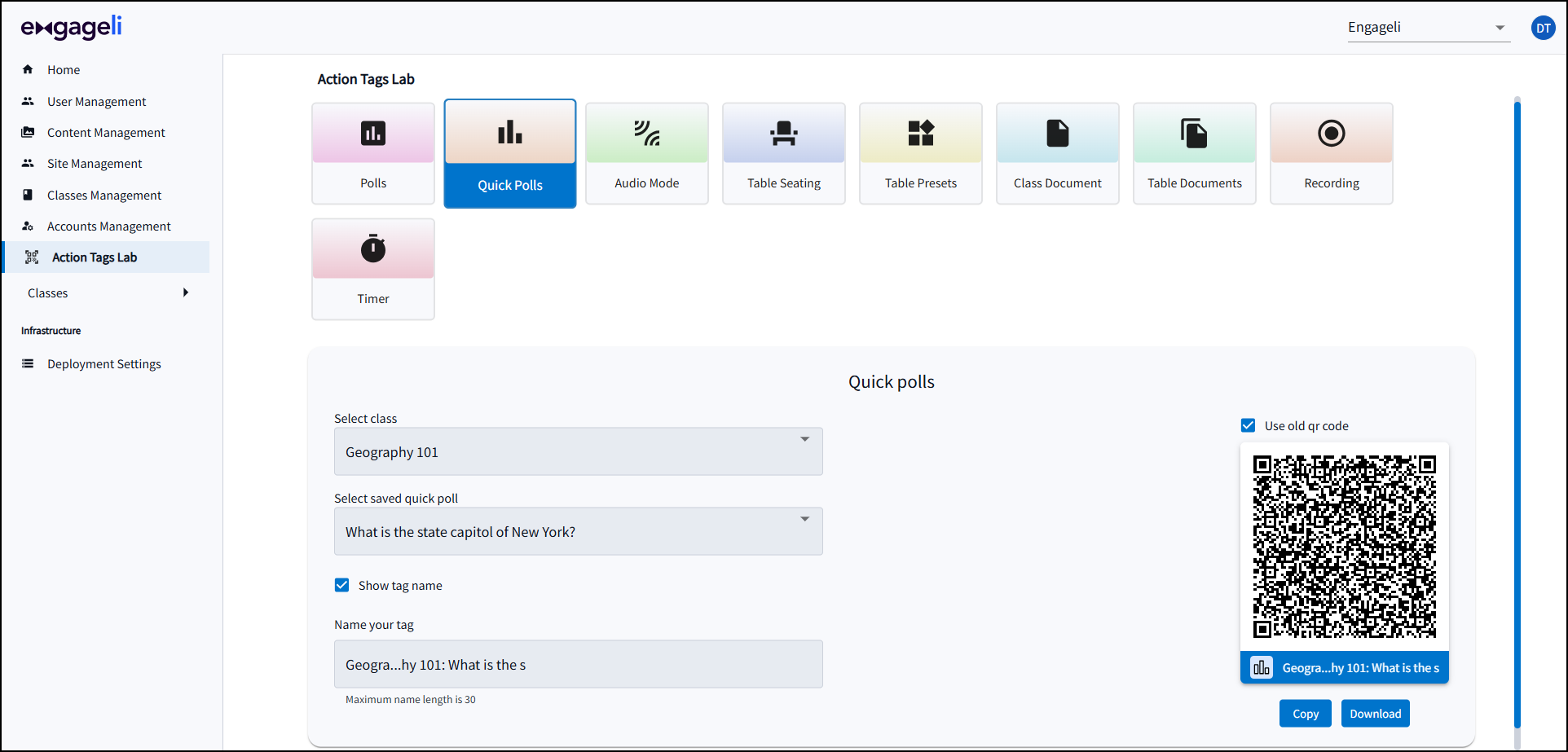
Task: Select the Table Presets widgets icon
Action: point(921,133)
